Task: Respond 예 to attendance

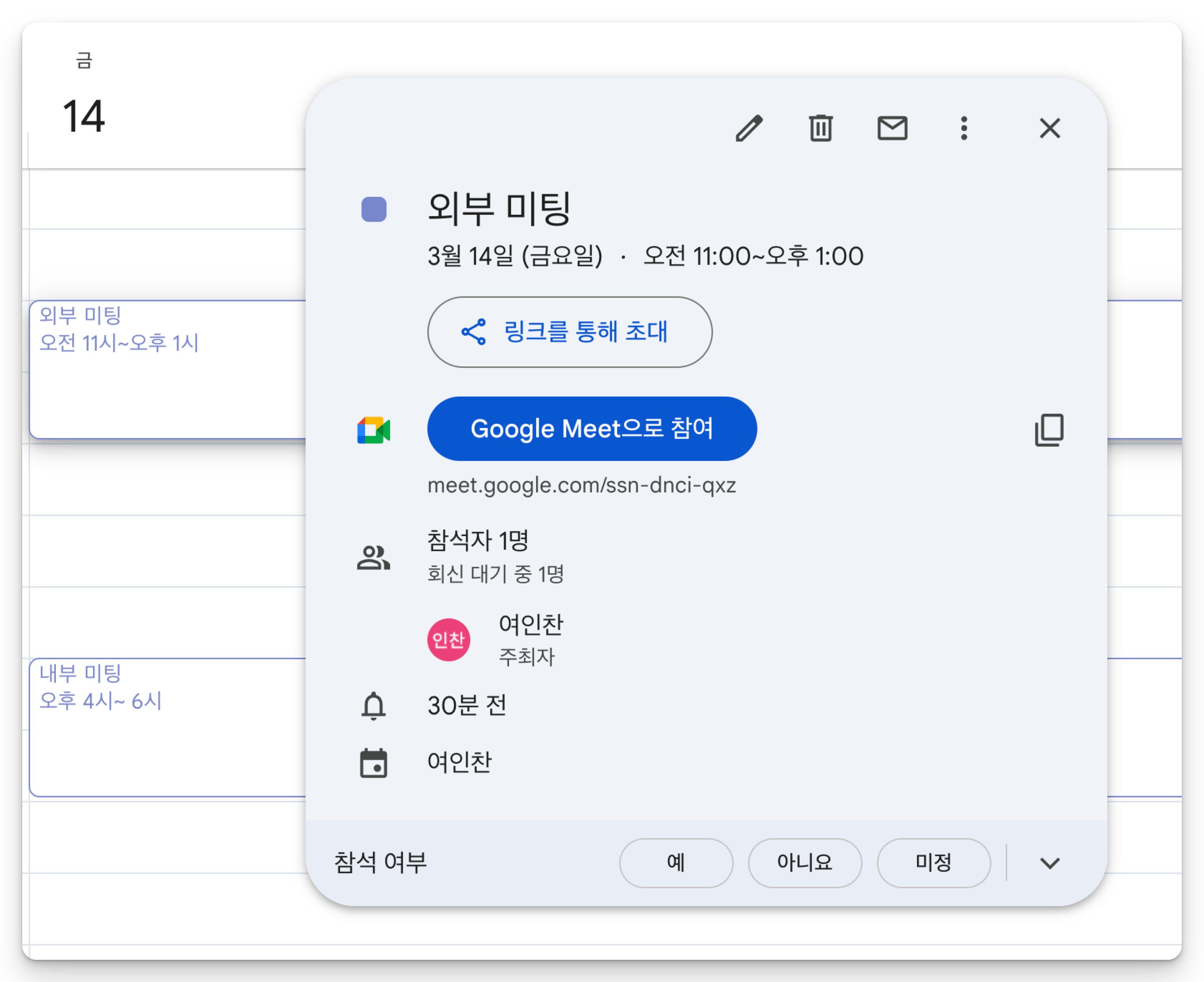Action: 676,862
